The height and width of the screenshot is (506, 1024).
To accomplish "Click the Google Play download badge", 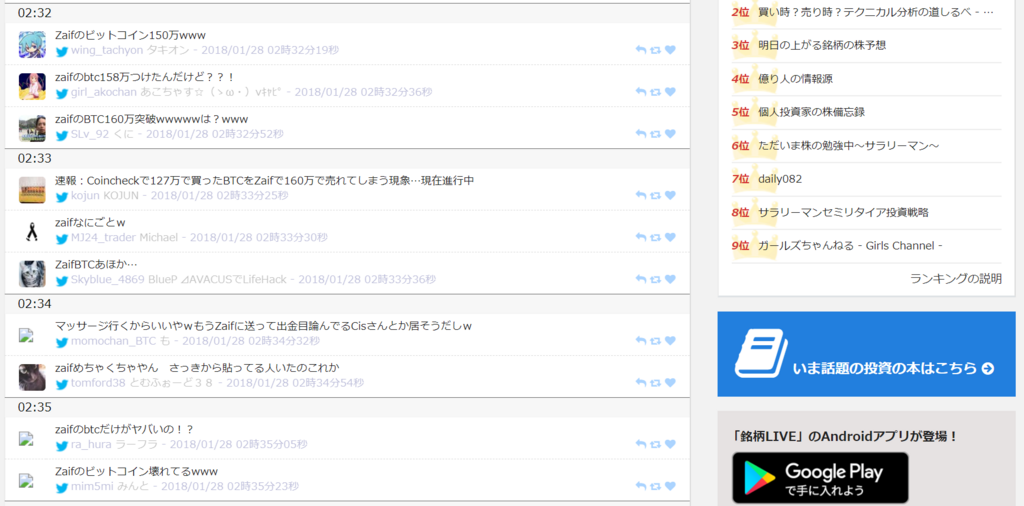I will [x=820, y=478].
